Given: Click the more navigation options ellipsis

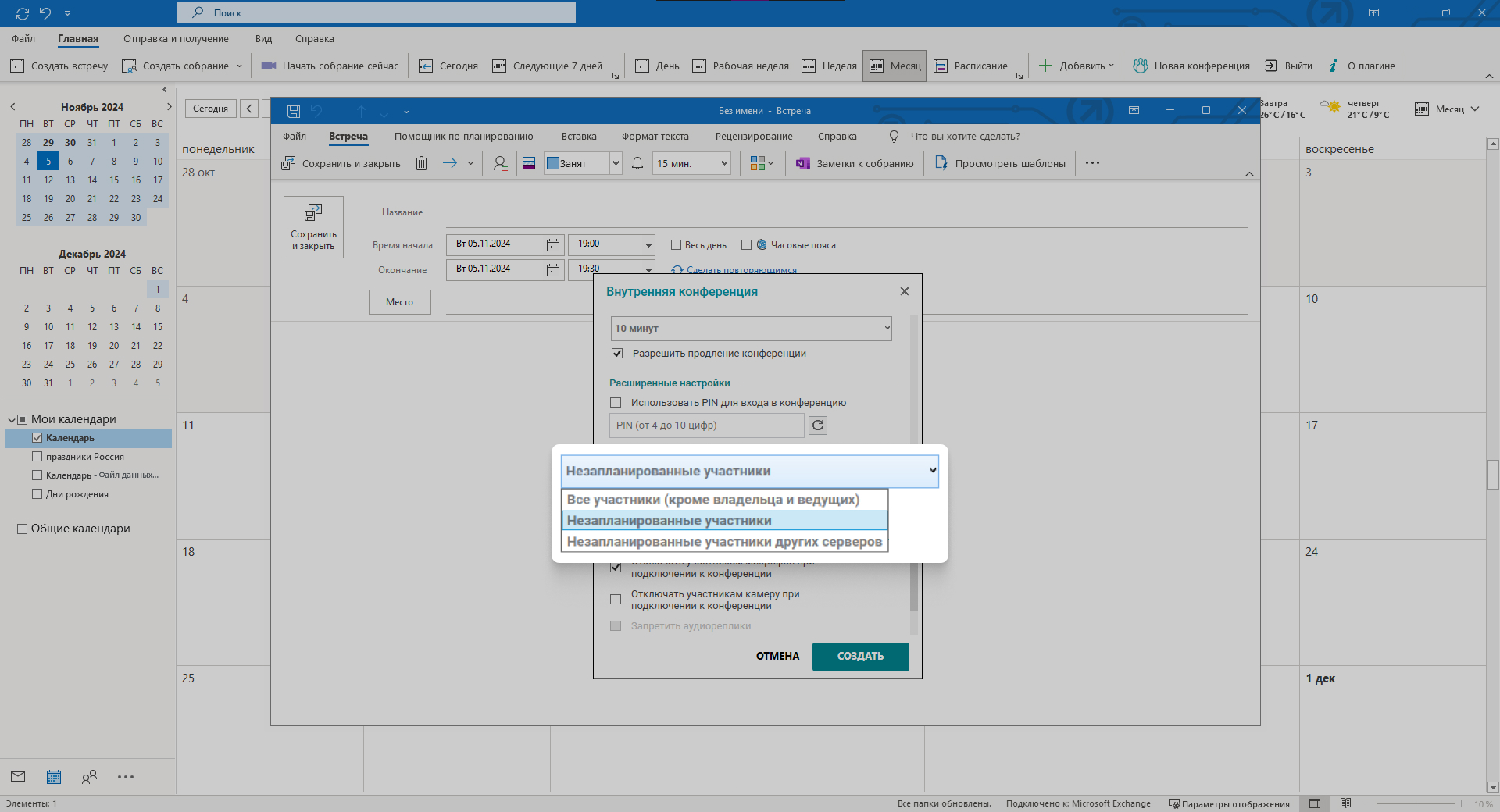Looking at the screenshot, I should (x=126, y=777).
